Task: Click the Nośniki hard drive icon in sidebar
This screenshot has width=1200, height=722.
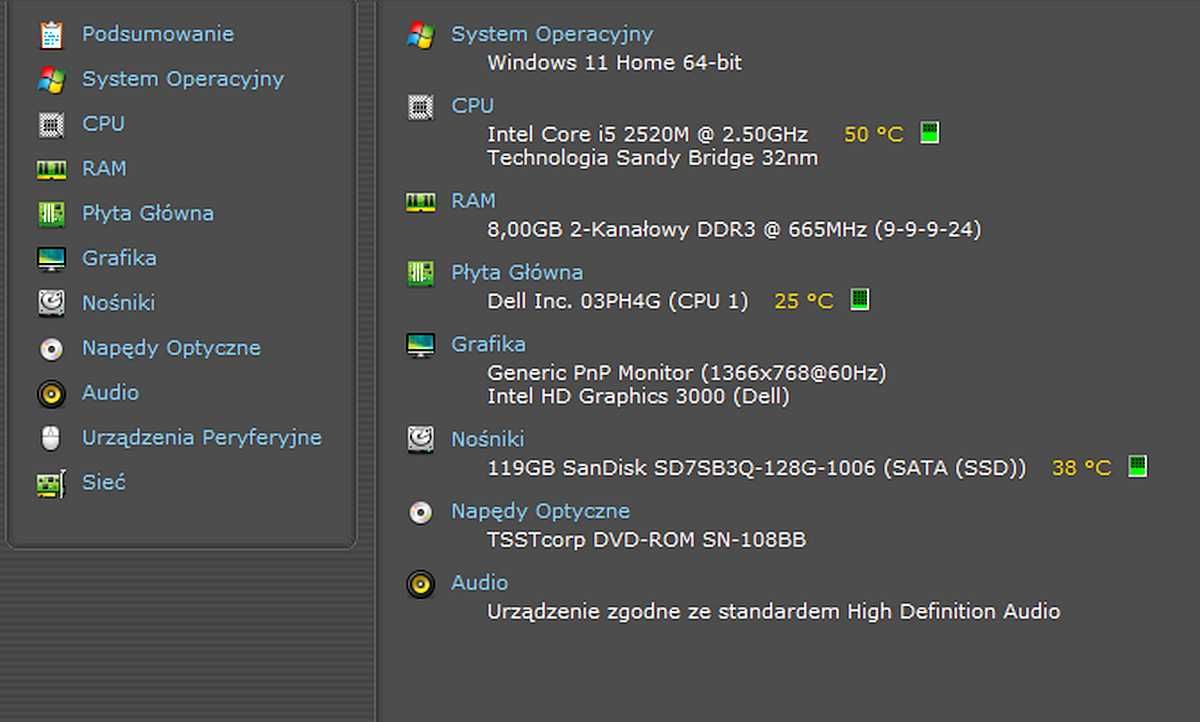Action: [51, 303]
